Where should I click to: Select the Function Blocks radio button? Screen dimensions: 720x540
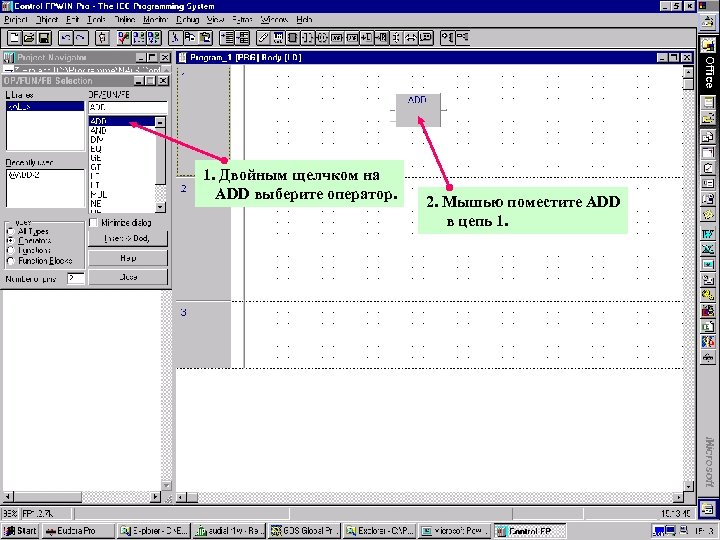point(11,261)
